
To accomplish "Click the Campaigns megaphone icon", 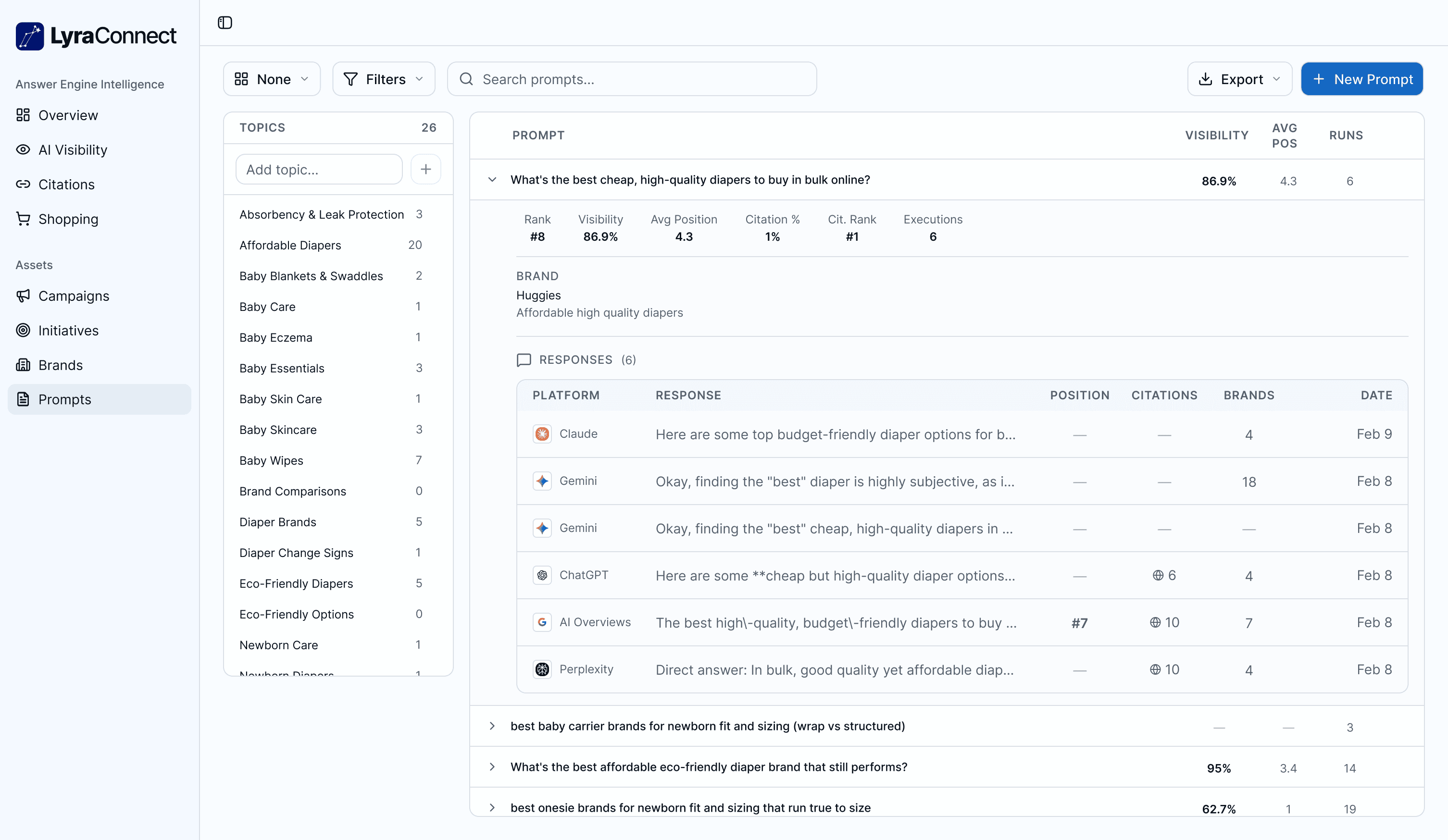I will (x=23, y=296).
